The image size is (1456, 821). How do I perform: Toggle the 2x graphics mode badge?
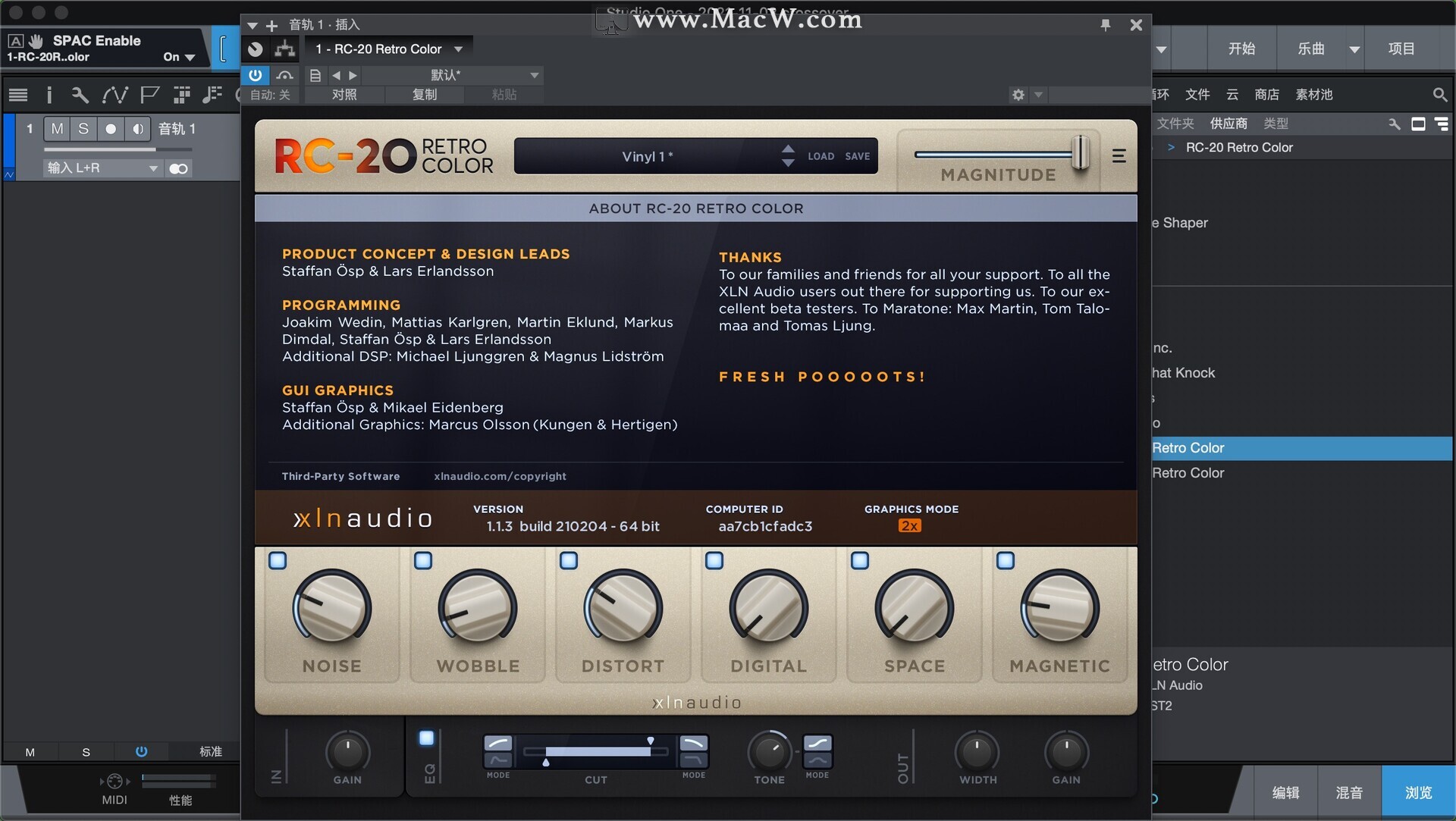click(909, 526)
